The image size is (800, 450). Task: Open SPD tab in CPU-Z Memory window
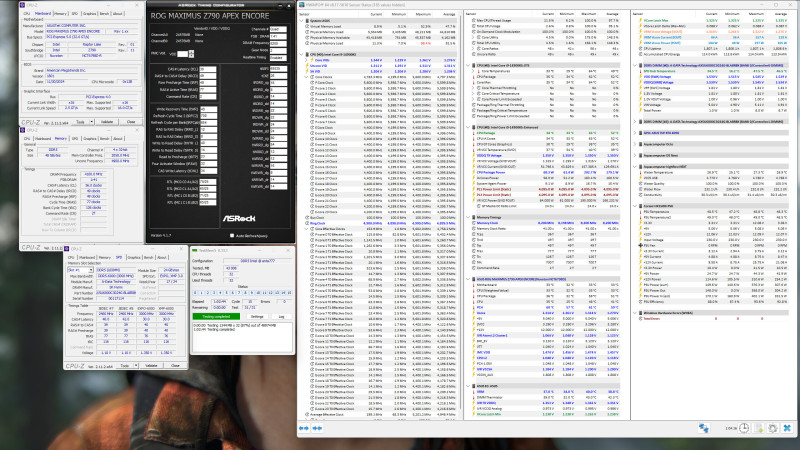[x=74, y=138]
